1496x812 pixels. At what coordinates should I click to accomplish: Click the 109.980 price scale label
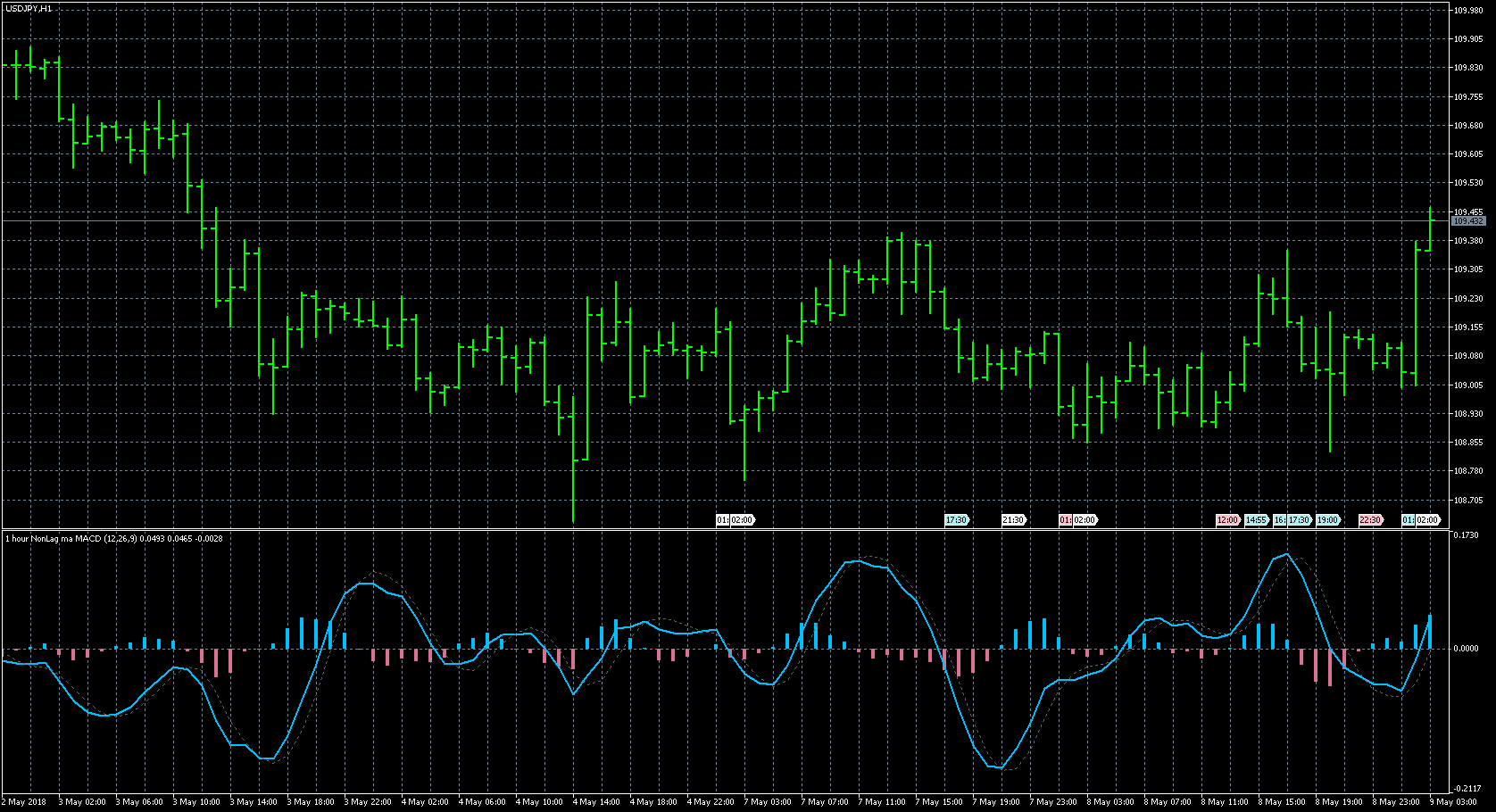1468,11
